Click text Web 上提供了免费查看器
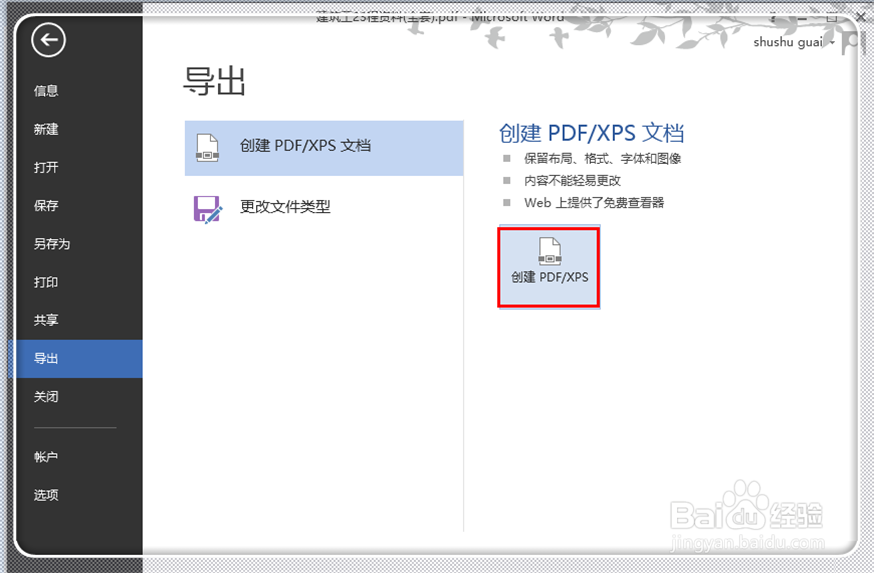Screen dimensions: 874x573 click(x=594, y=203)
